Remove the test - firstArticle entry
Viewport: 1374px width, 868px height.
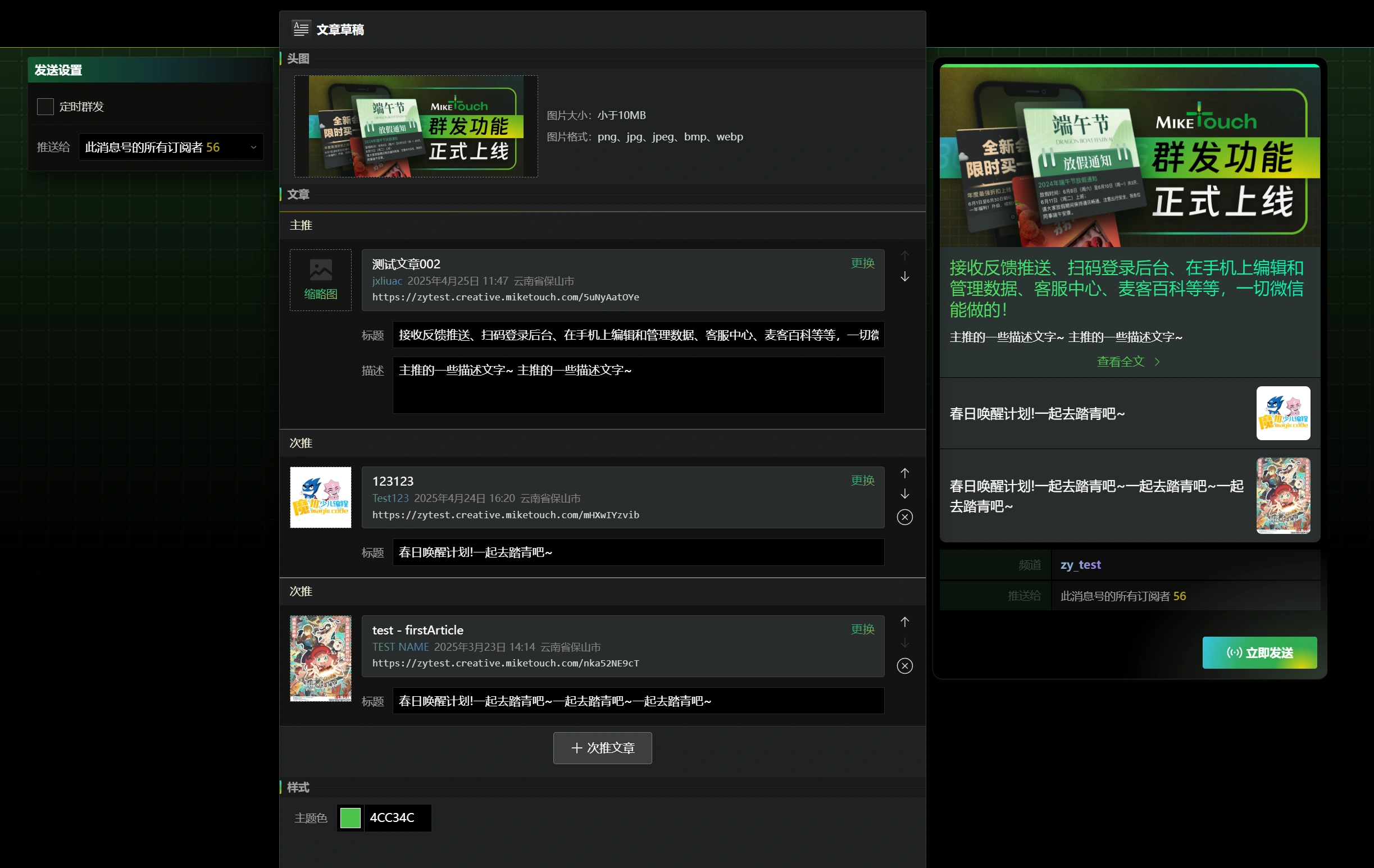904,665
